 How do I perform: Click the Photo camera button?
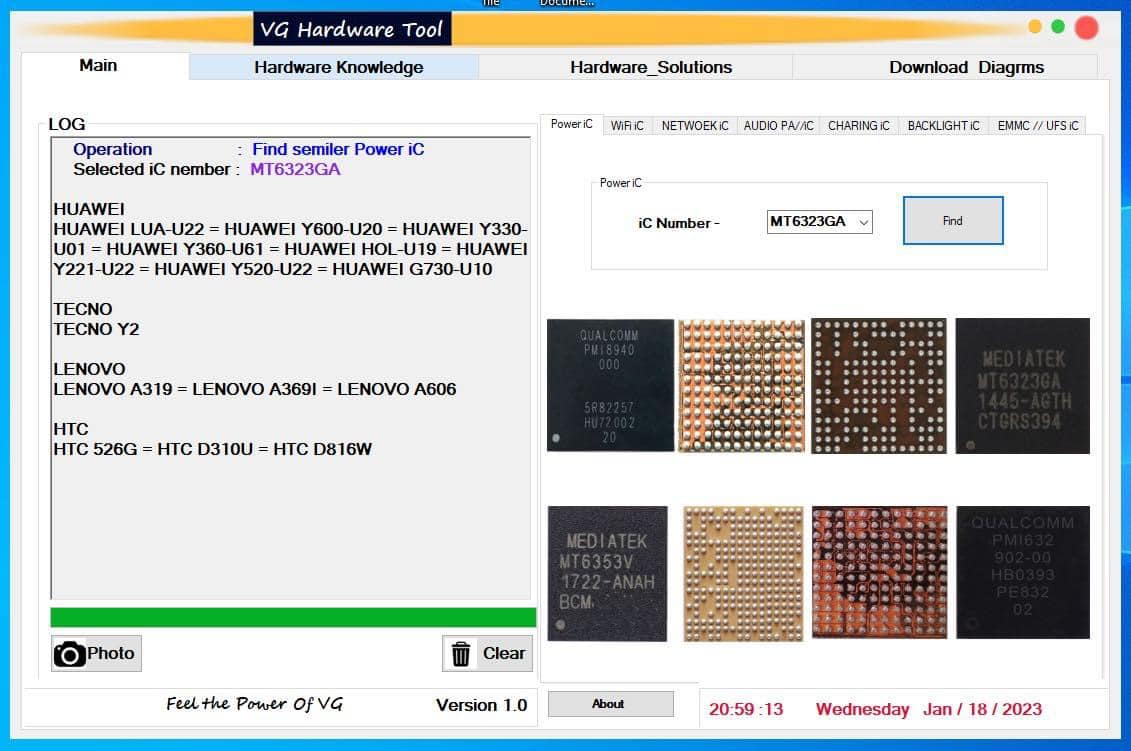click(x=96, y=654)
